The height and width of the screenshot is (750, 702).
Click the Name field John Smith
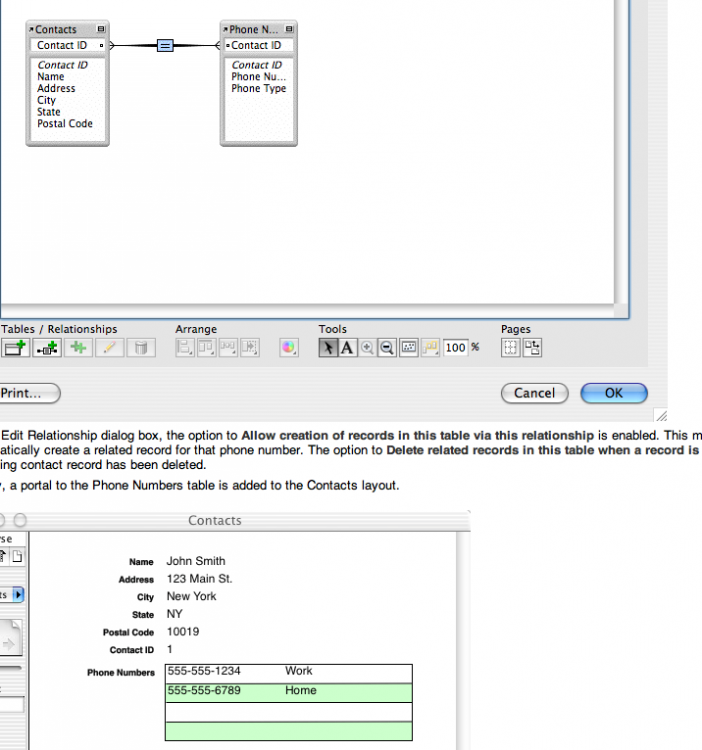pos(196,561)
